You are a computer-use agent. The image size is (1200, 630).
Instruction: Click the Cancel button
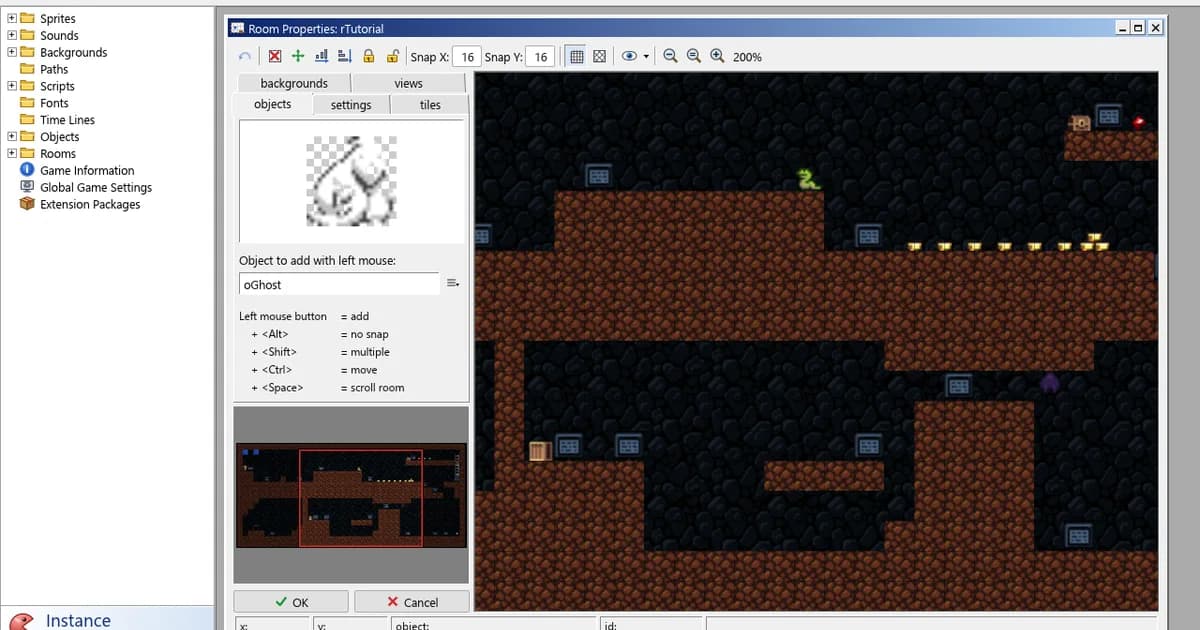click(411, 602)
